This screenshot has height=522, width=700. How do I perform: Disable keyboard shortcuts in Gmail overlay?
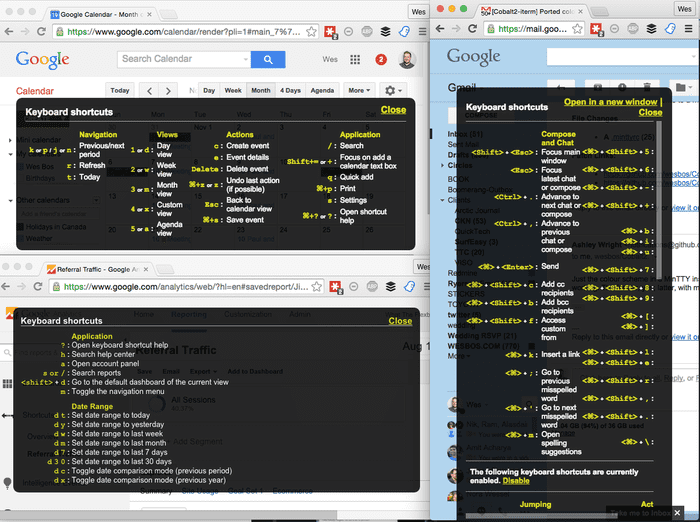(516, 481)
